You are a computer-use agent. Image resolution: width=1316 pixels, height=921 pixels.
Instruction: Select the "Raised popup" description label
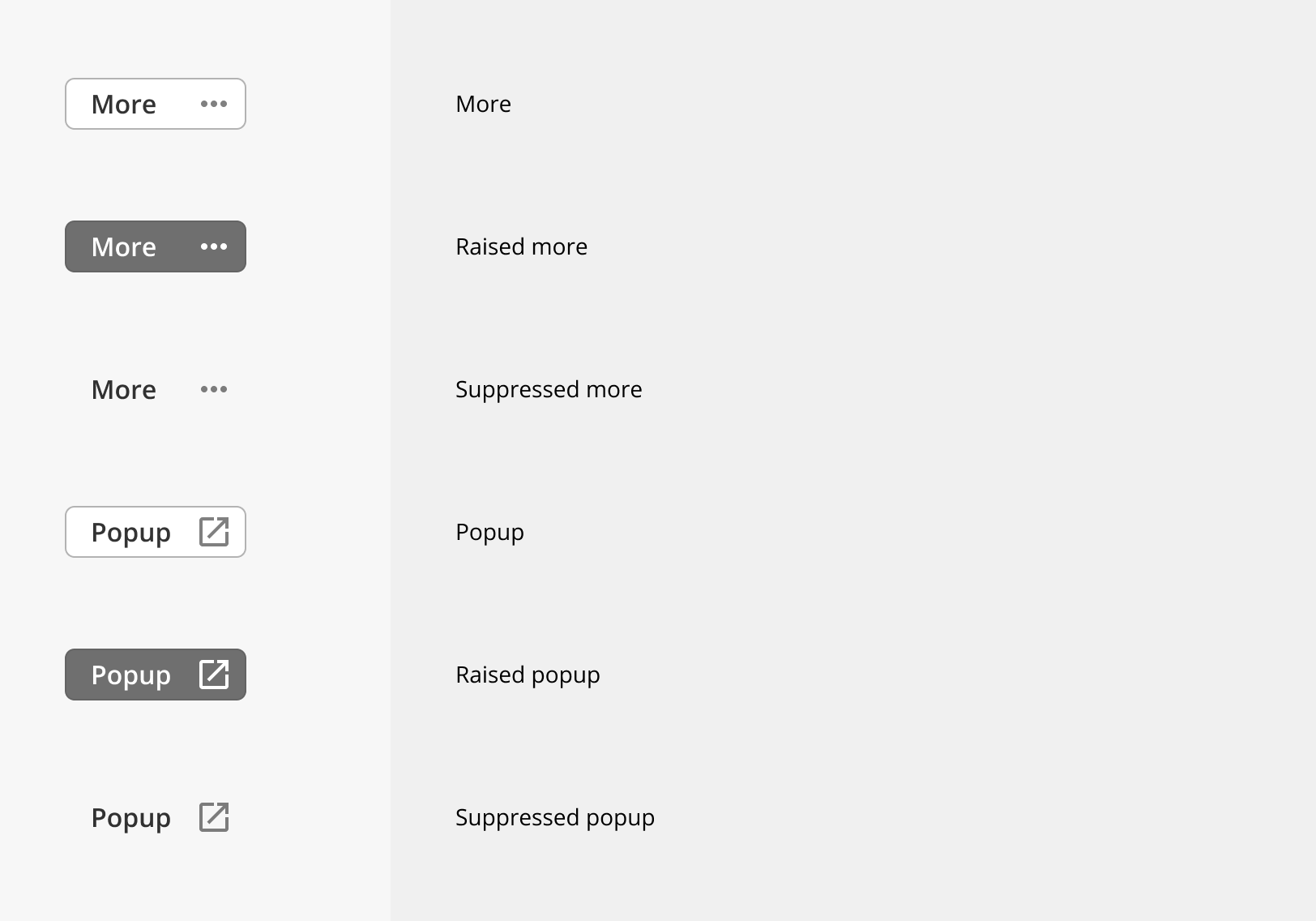pyautogui.click(x=528, y=675)
